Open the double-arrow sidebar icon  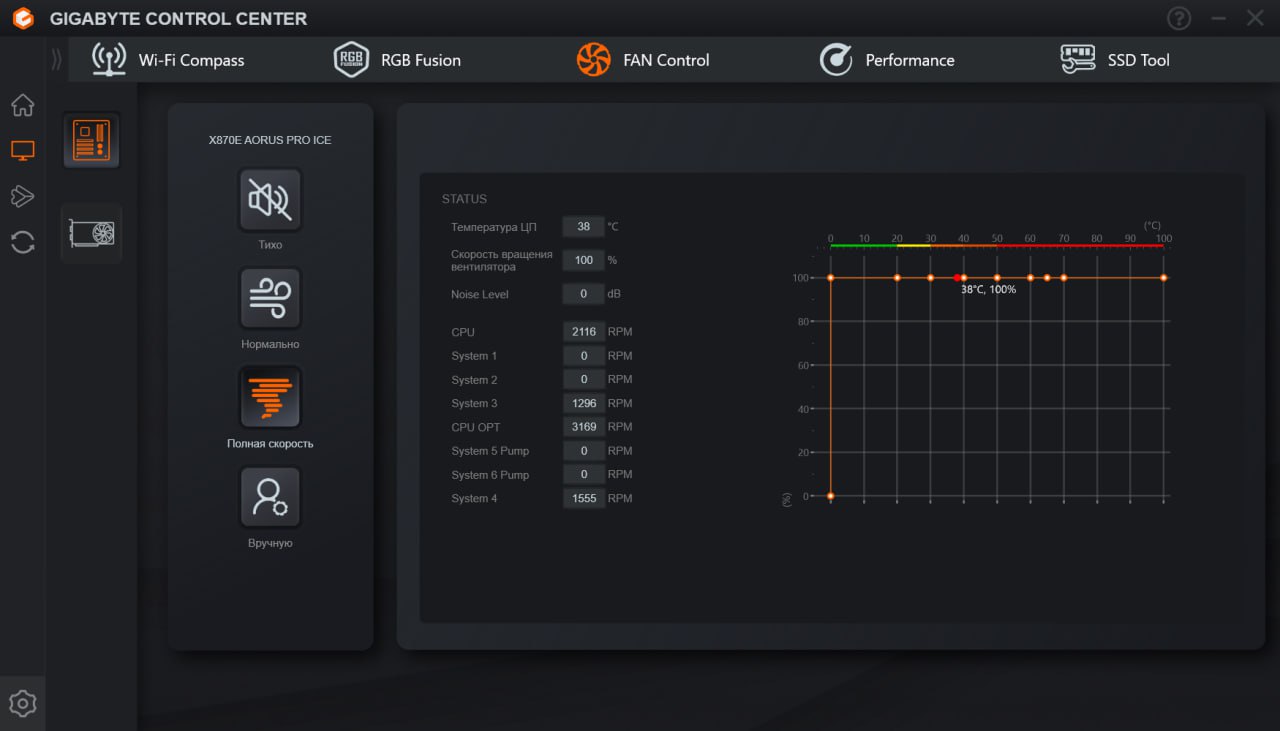click(x=22, y=196)
